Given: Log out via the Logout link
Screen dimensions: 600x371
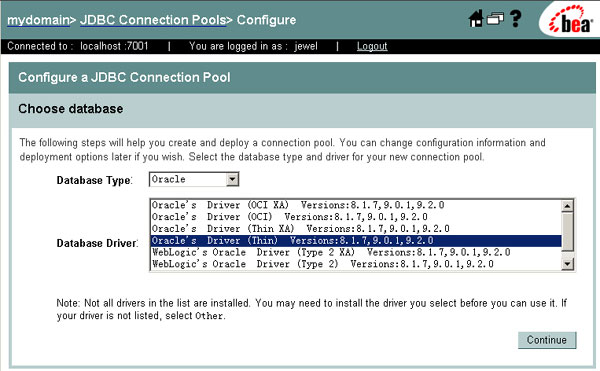Looking at the screenshot, I should pos(372,46).
